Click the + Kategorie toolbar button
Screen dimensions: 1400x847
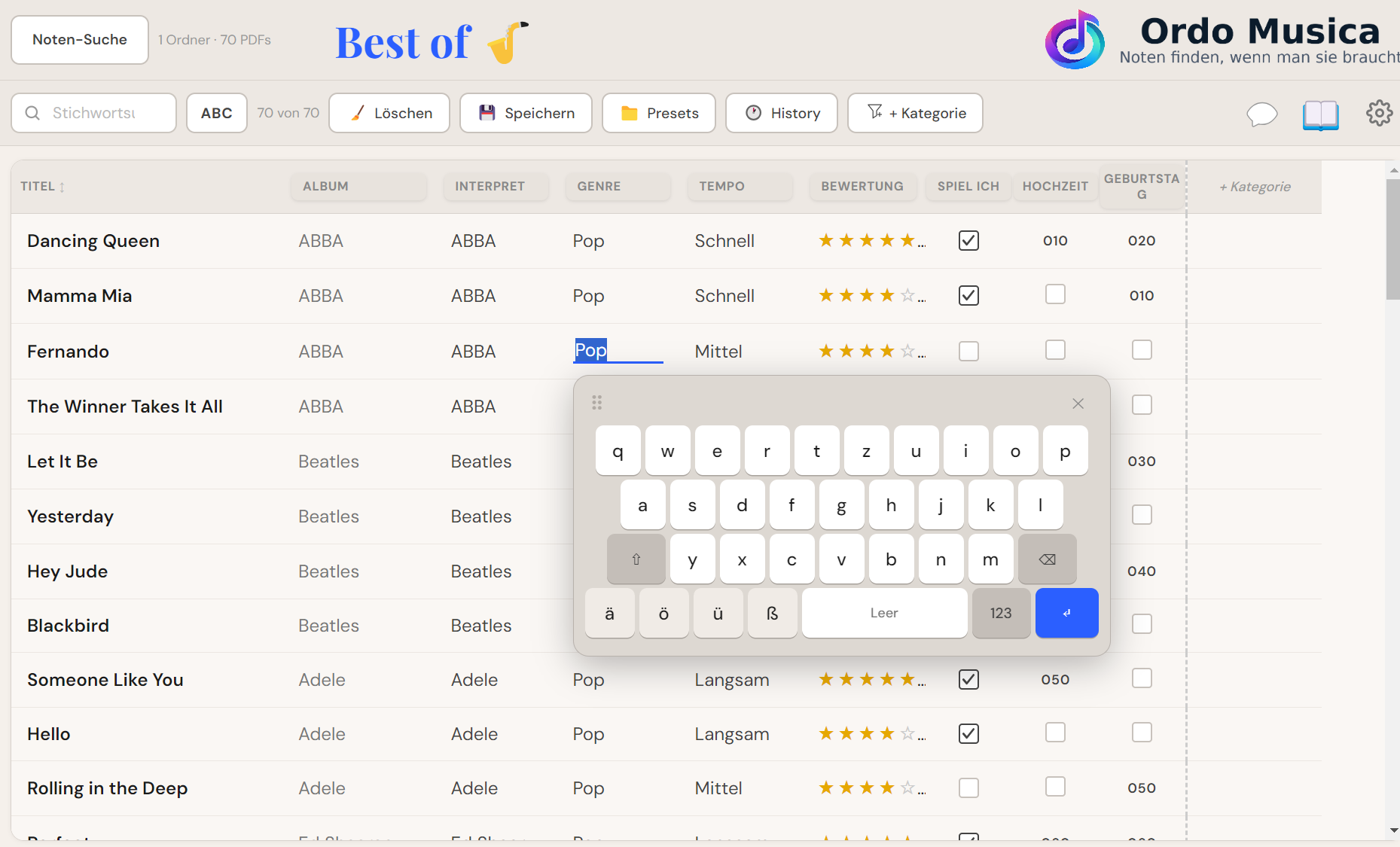pyautogui.click(x=915, y=113)
